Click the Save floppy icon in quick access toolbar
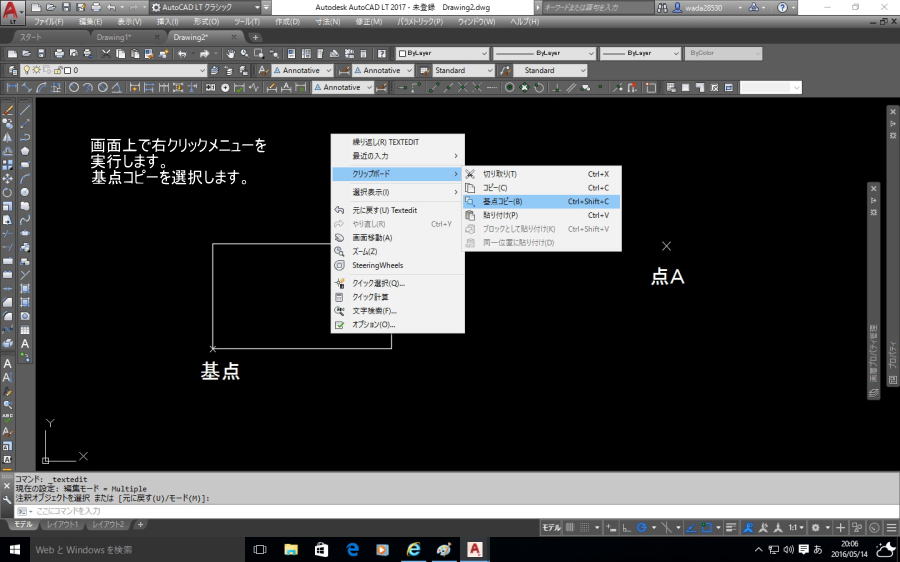Viewport: 900px width, 562px height. (x=65, y=7)
